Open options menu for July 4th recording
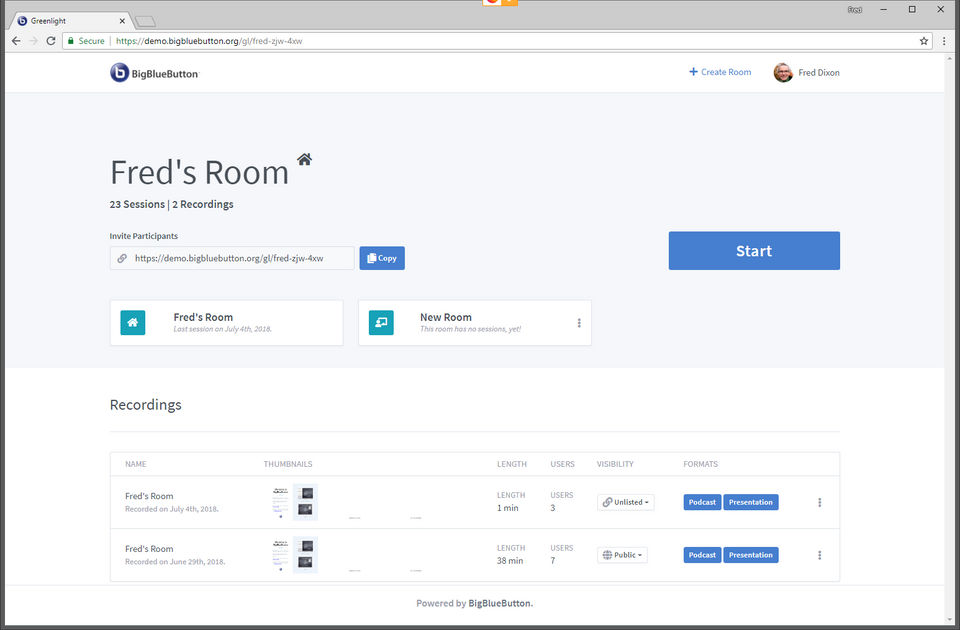 [819, 502]
